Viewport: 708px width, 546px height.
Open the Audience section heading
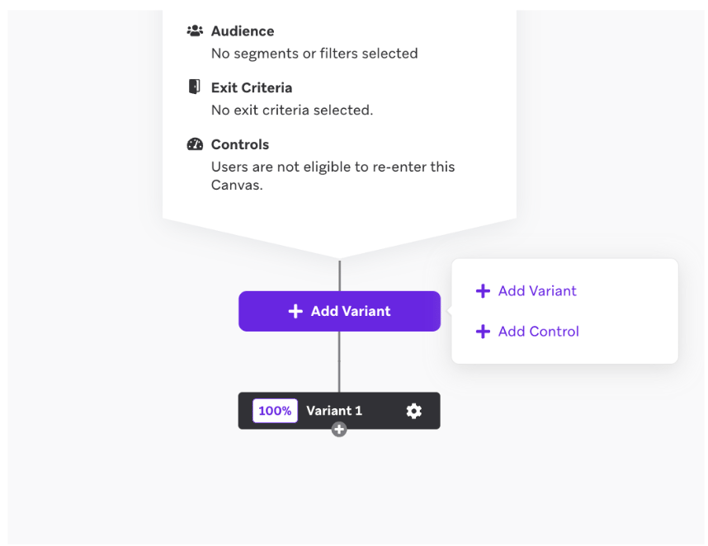242,31
